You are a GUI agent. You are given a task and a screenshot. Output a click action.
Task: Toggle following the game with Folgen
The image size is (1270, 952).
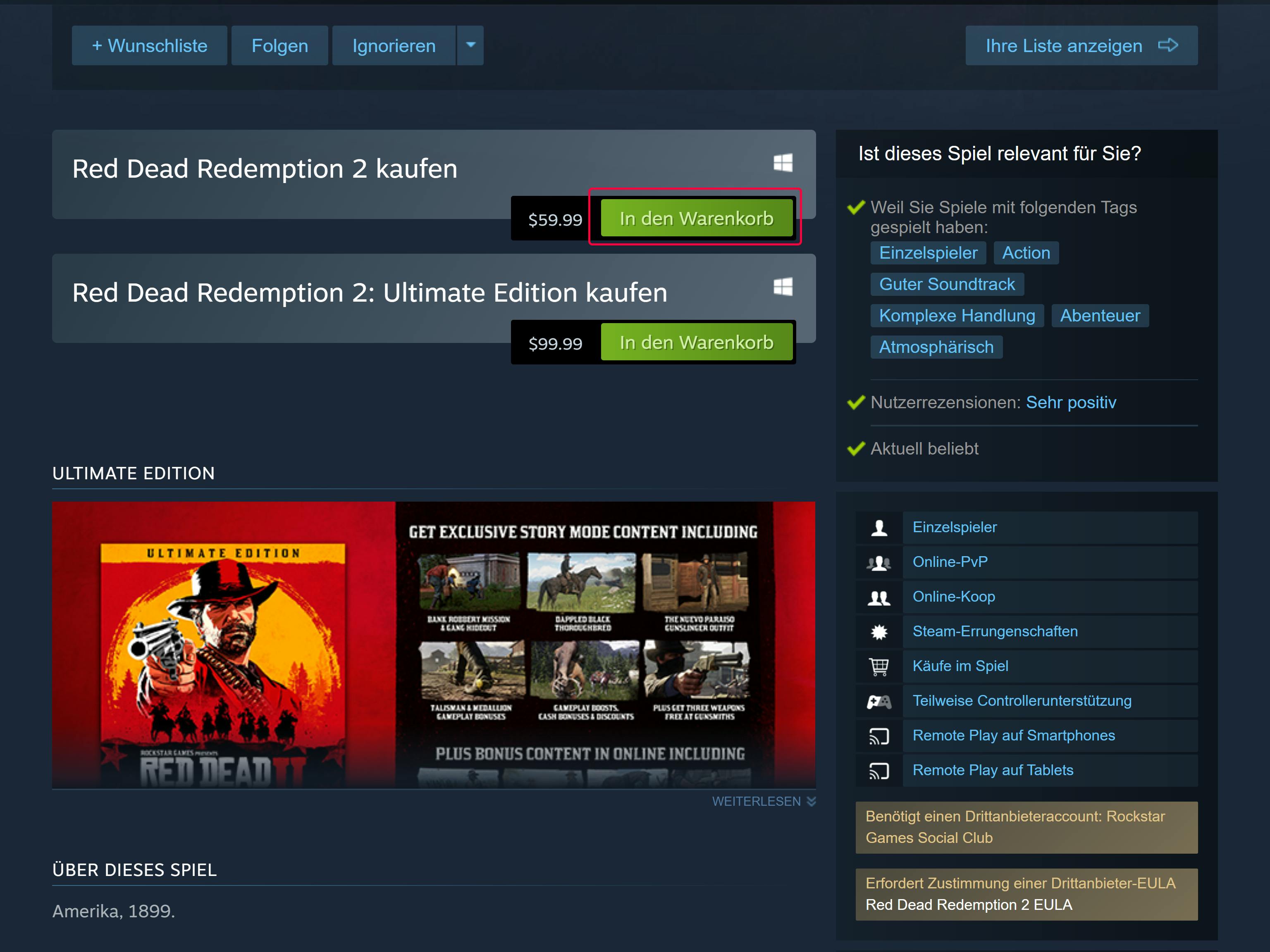[279, 45]
